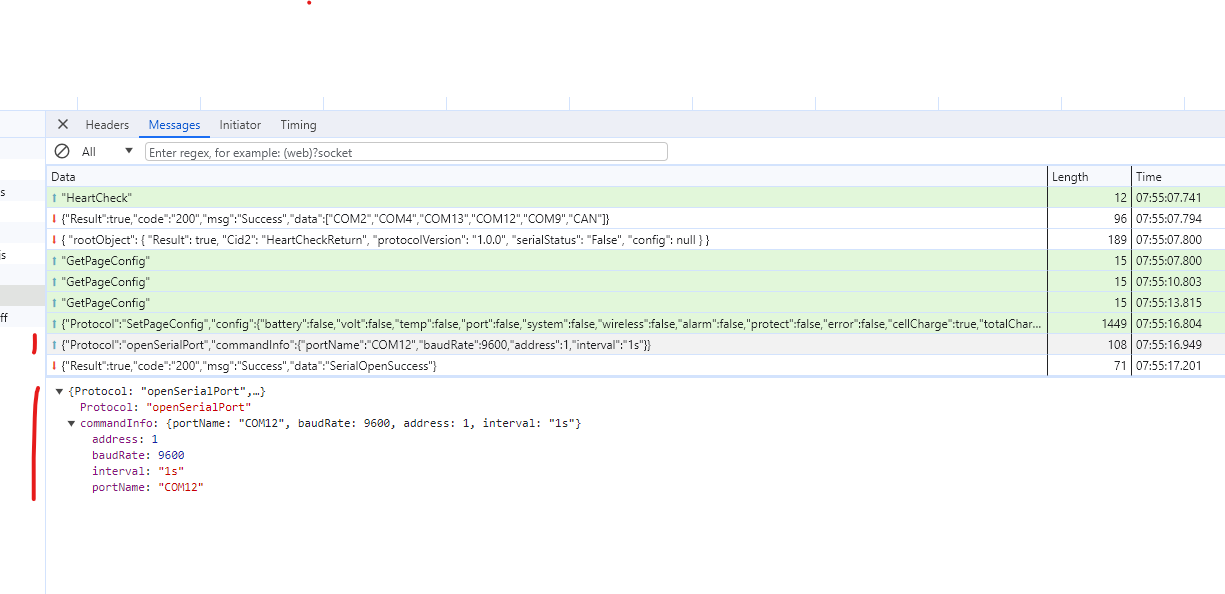Open the Headers tab
This screenshot has height=594, width=1225.
pos(107,125)
